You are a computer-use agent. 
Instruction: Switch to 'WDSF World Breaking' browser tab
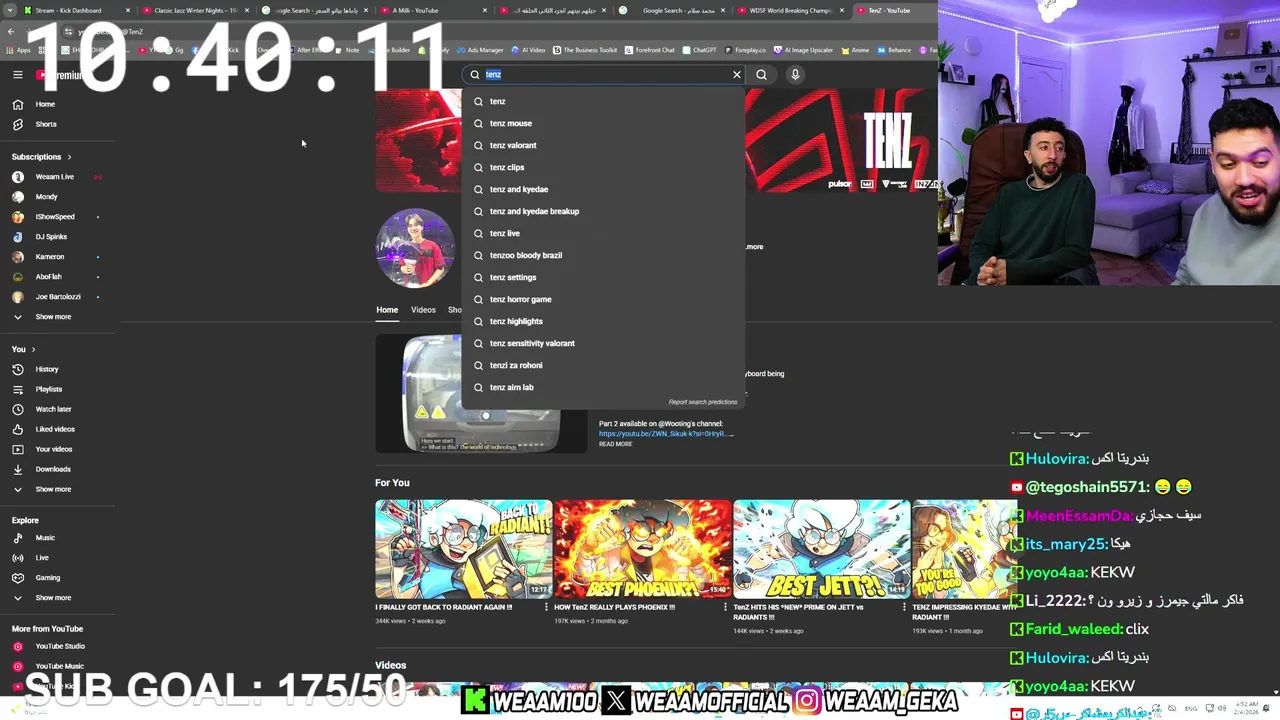click(x=789, y=10)
